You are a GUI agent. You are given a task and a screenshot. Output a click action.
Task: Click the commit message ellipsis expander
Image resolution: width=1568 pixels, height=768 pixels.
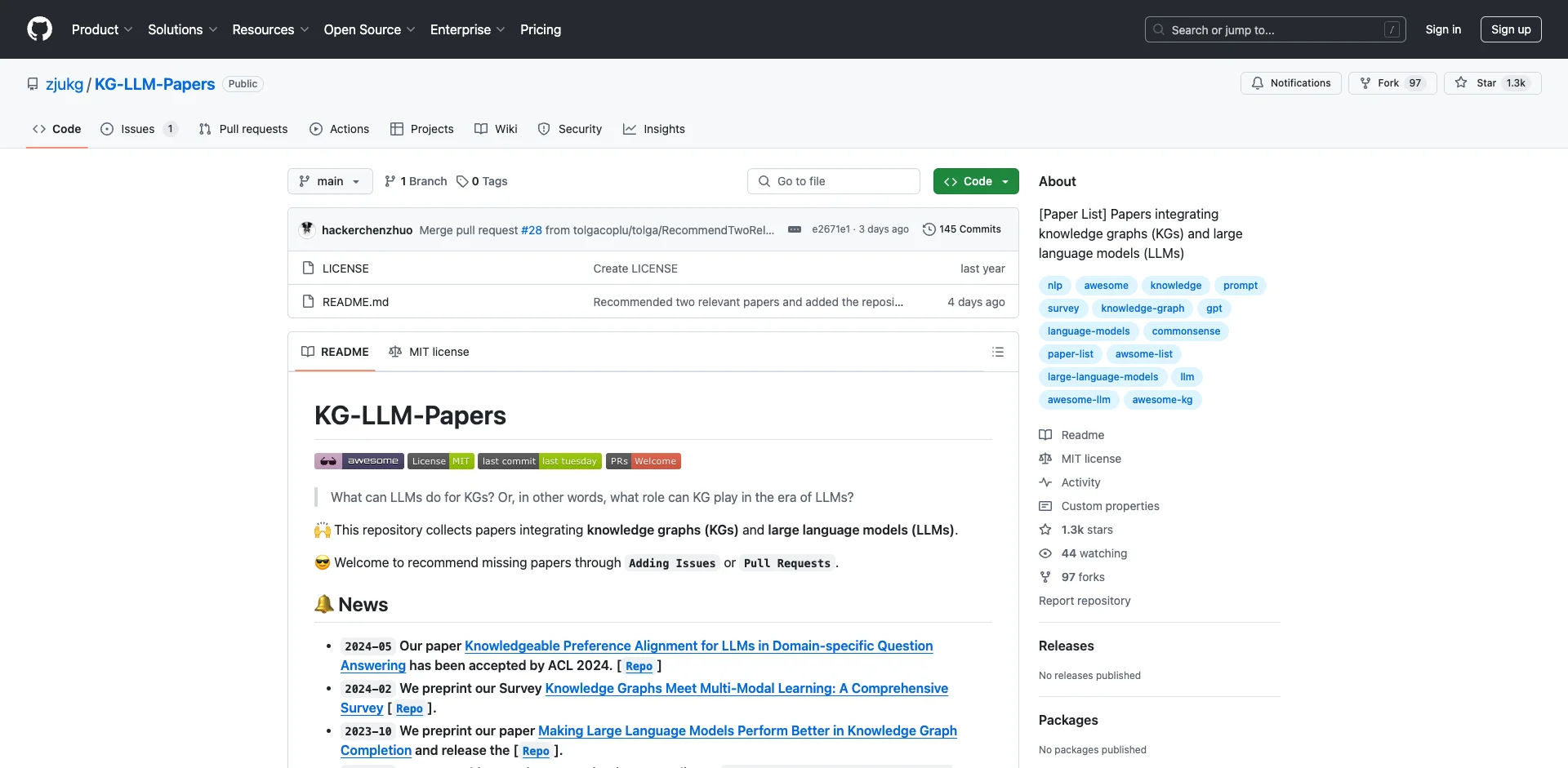tap(794, 229)
